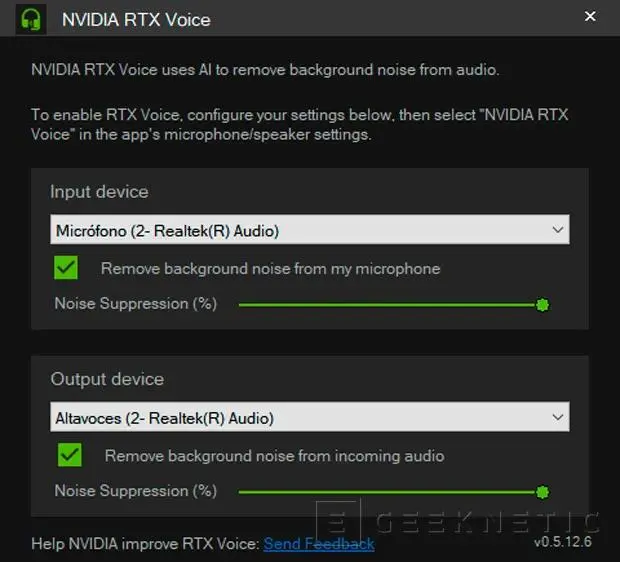Select the Altavoces (2- Realtek(R) Audio) text
The width and height of the screenshot is (620, 562).
point(164,418)
